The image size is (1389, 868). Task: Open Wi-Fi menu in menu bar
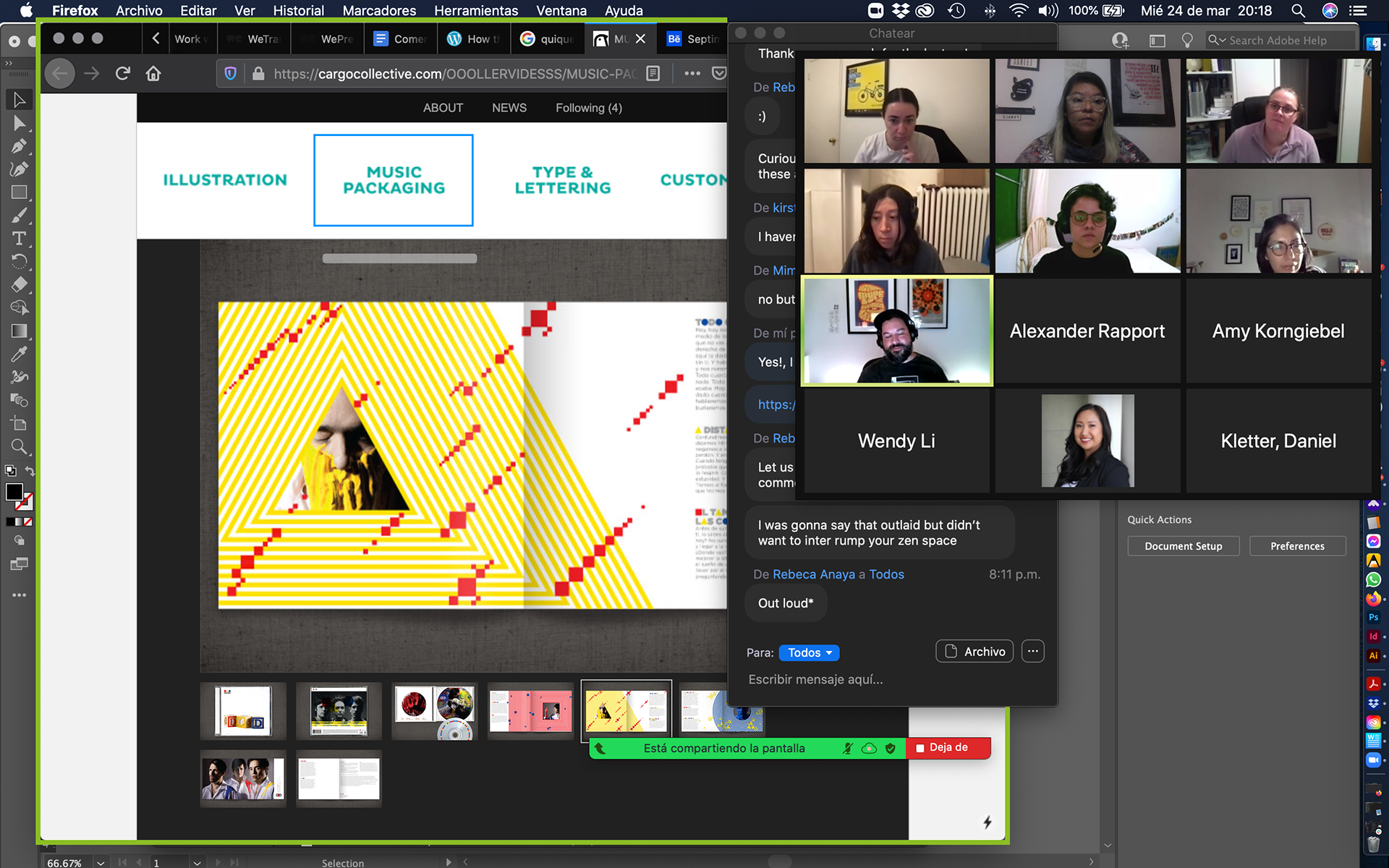tap(1018, 11)
